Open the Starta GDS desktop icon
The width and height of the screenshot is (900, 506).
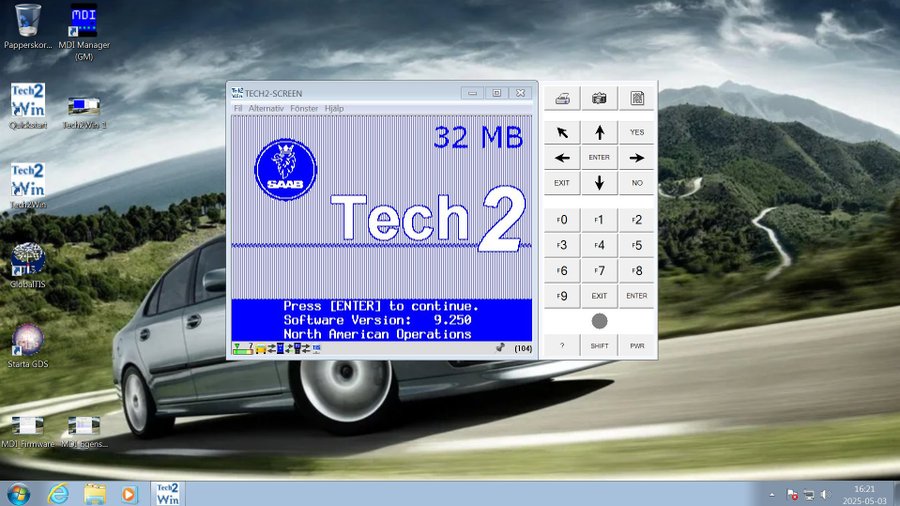(28, 345)
